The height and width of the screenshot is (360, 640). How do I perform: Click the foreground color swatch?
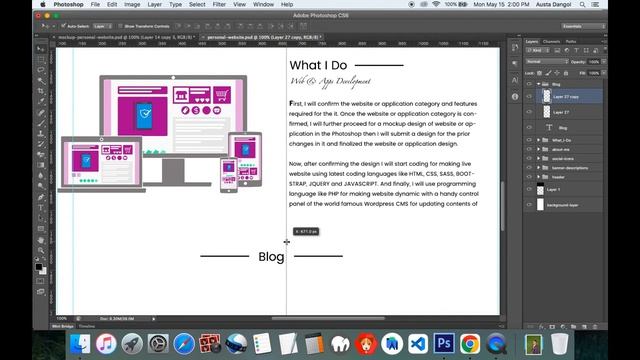39,267
